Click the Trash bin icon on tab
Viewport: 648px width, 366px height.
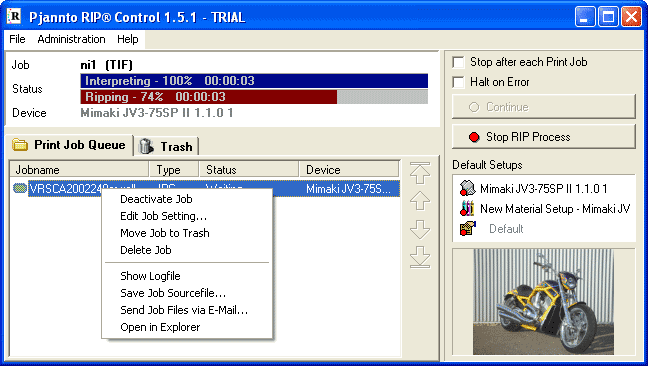pyautogui.click(x=146, y=146)
